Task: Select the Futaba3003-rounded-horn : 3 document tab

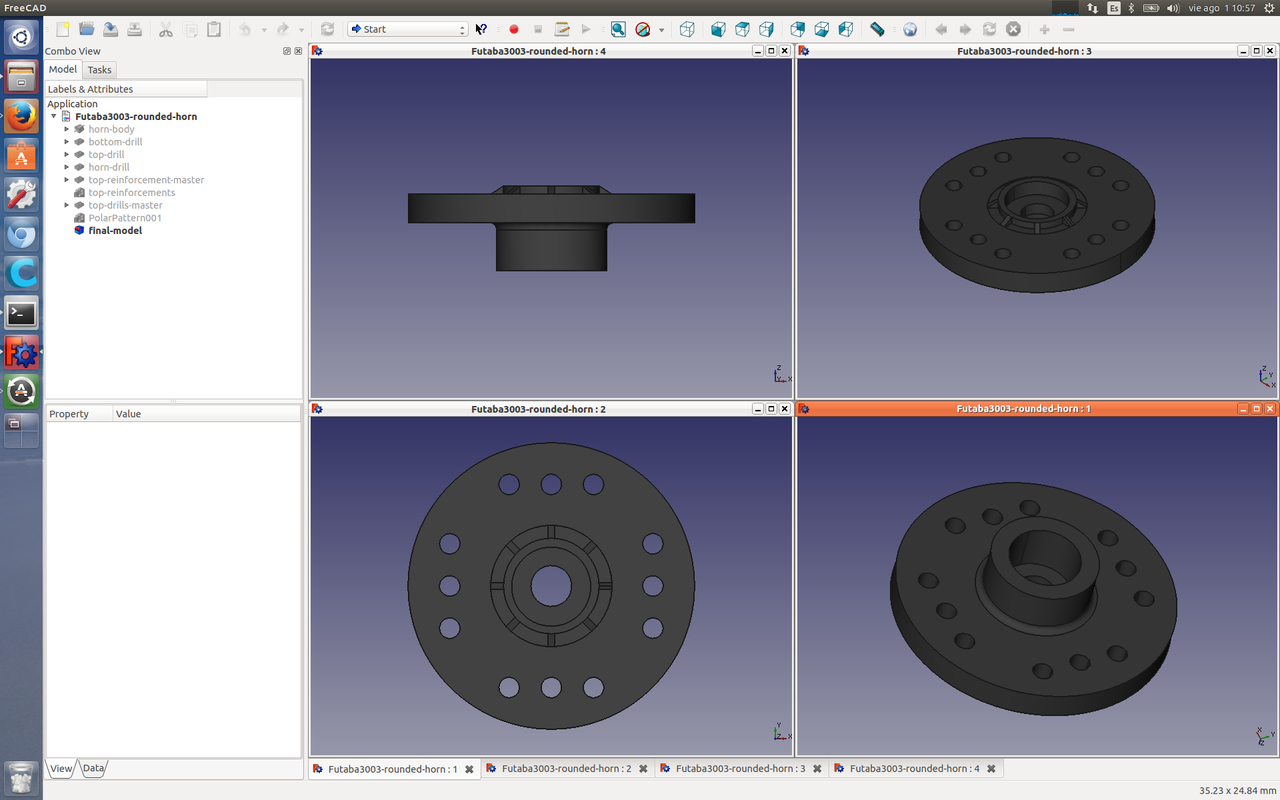Action: pyautogui.click(x=740, y=769)
